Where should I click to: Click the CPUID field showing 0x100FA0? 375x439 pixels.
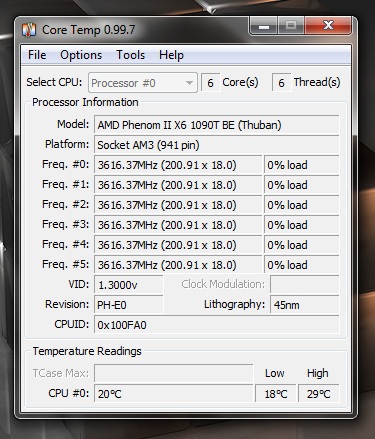(217, 325)
